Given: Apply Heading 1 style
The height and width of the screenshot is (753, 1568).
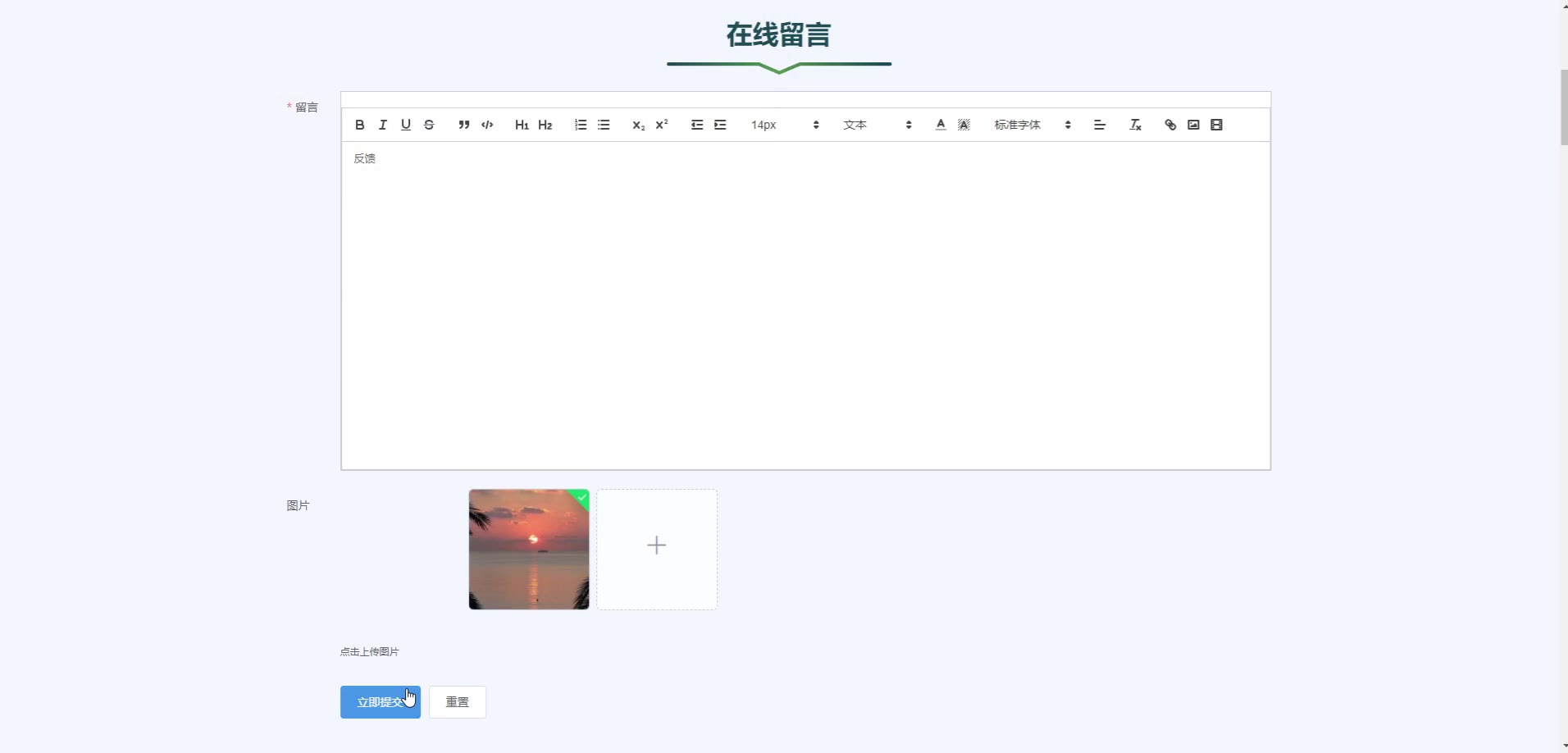Looking at the screenshot, I should (522, 125).
